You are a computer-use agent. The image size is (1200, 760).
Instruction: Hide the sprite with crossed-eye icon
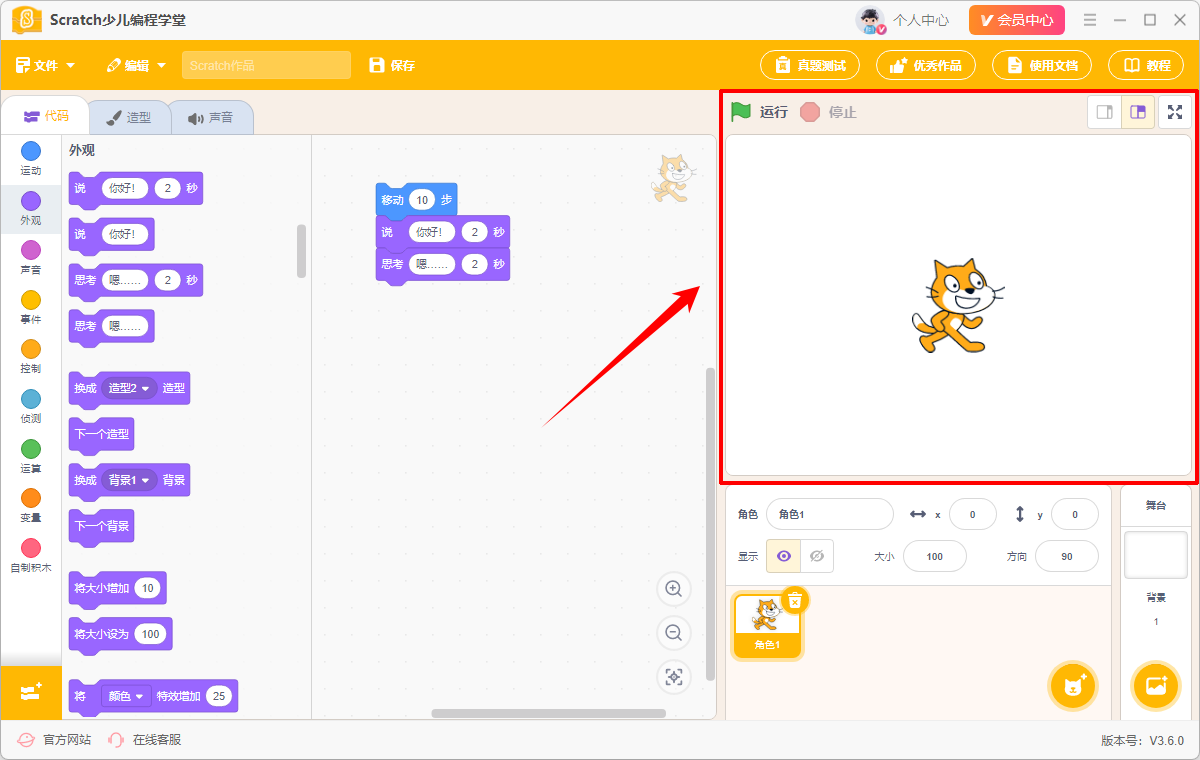817,556
